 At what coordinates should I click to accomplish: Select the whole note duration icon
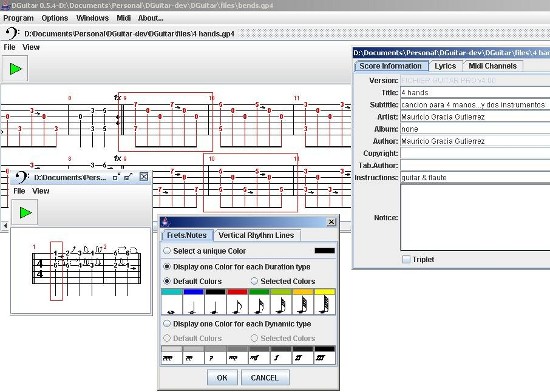[172, 304]
